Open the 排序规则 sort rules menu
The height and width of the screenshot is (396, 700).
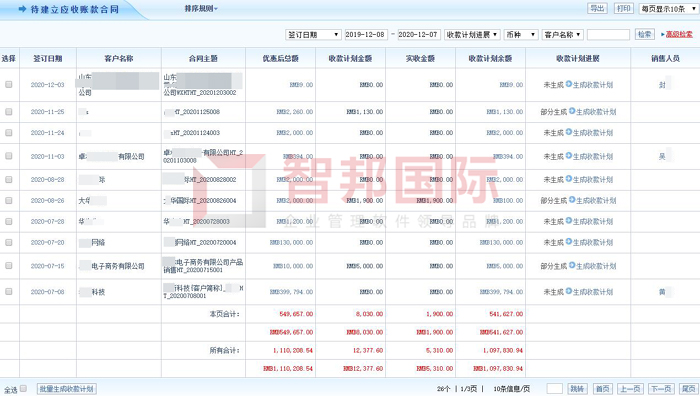tap(201, 8)
